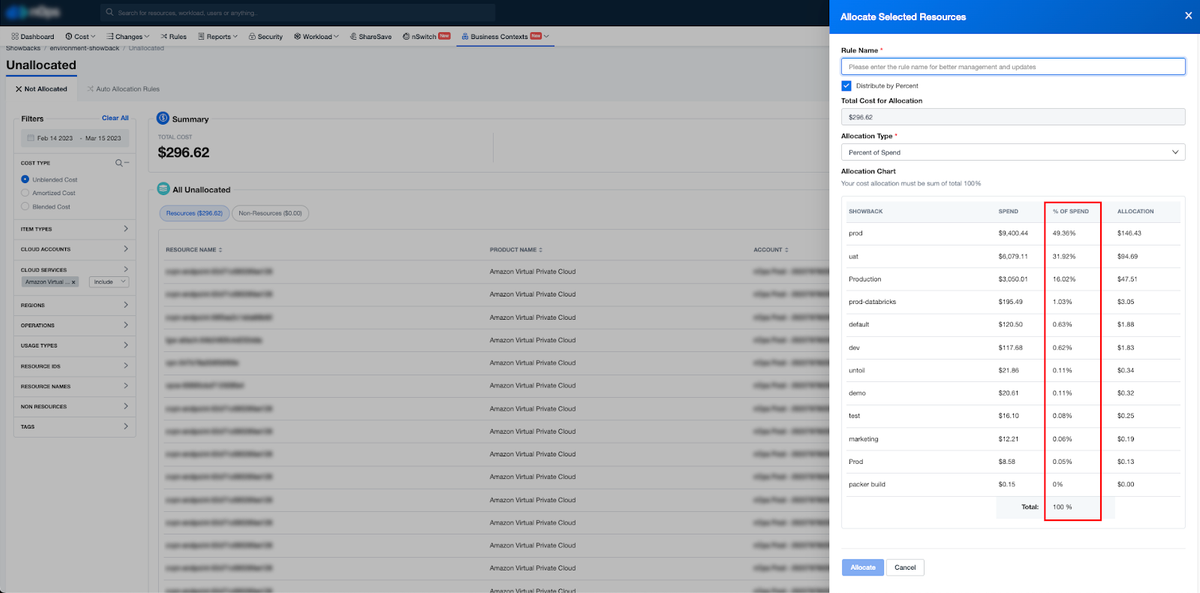Sort by Account column arrows
1200x593 pixels.
coord(786,250)
